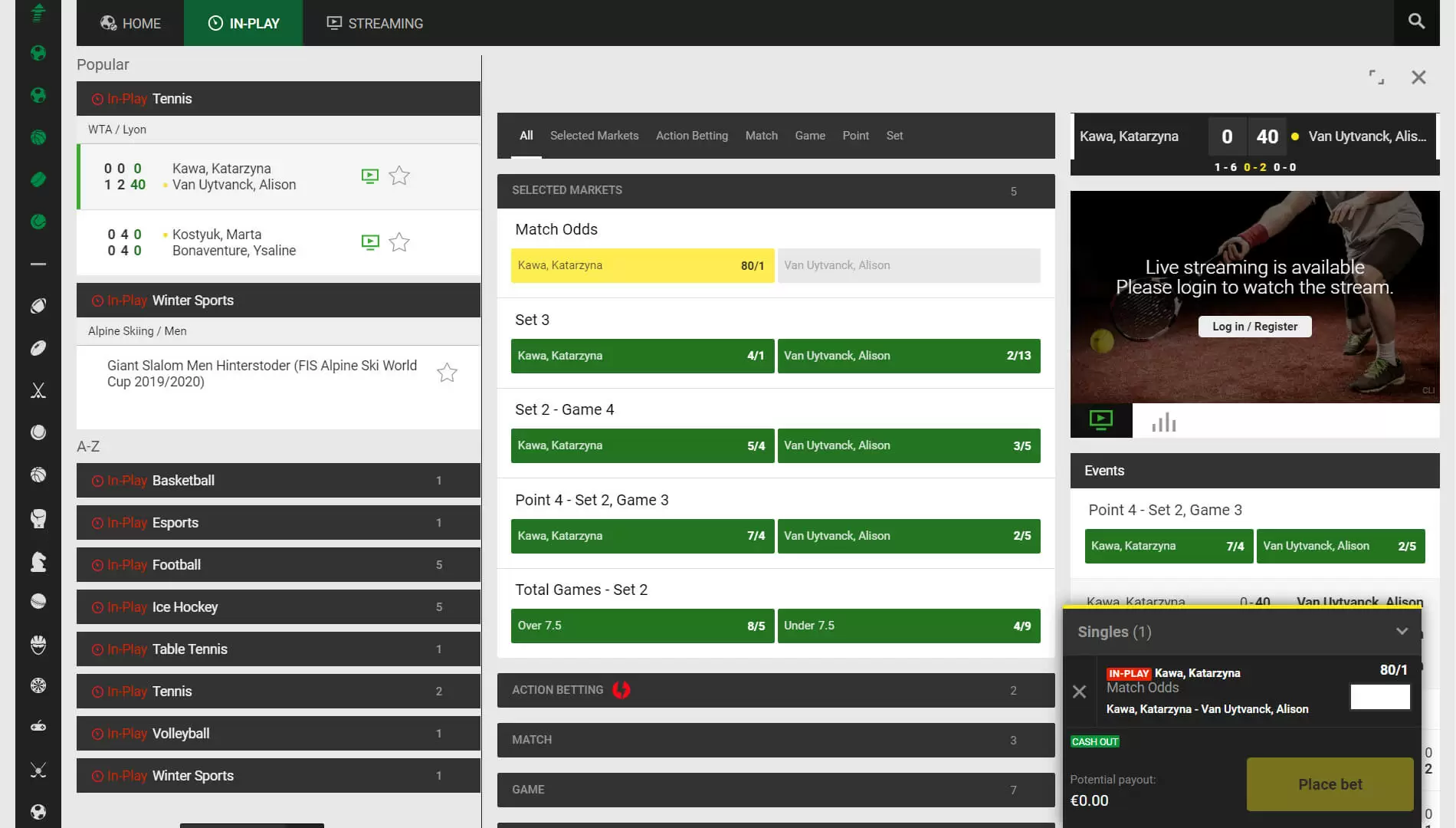The height and width of the screenshot is (828, 1456).
Task: Expand In-Play Football category
Action: 277,565
